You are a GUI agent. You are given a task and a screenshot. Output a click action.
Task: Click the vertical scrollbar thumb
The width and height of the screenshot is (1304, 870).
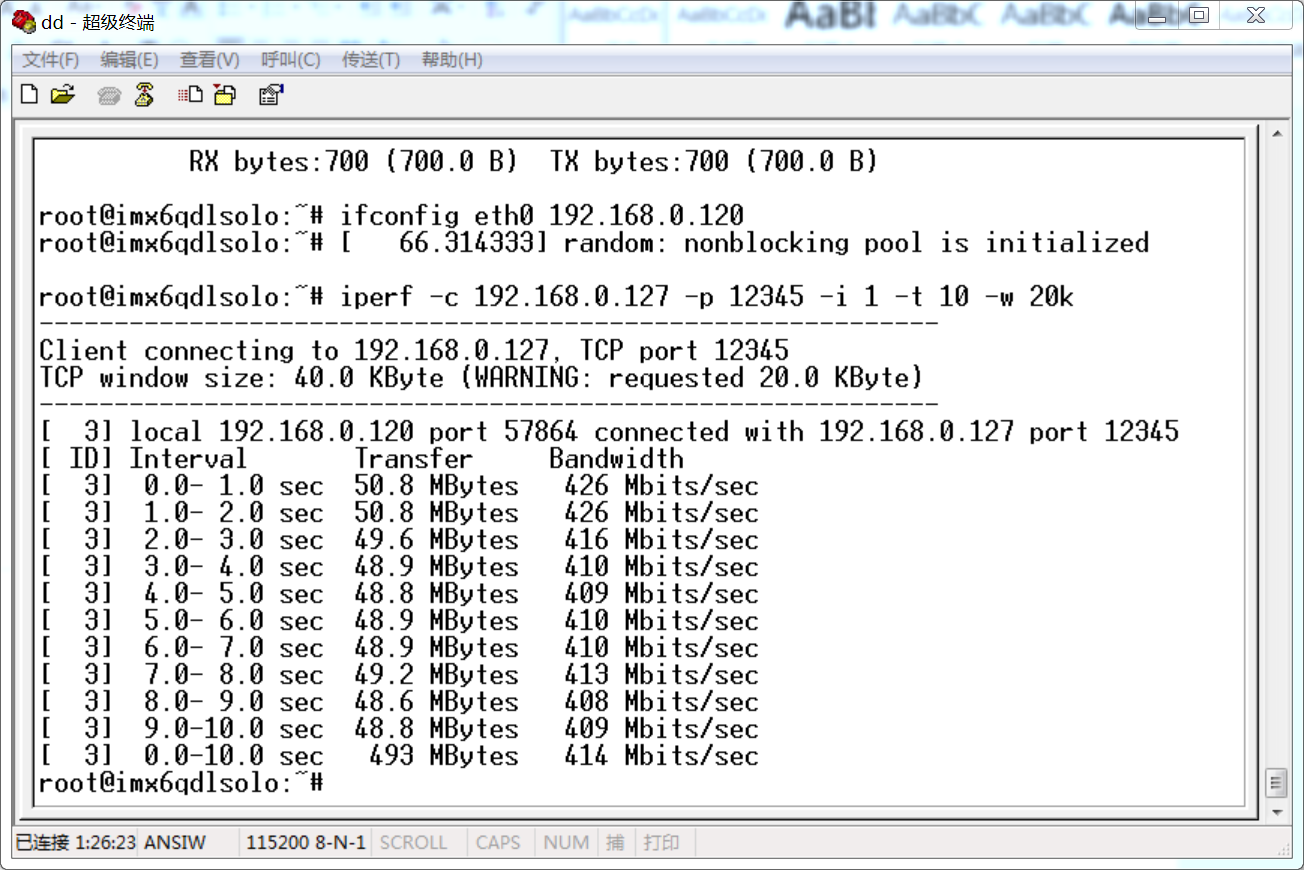click(x=1275, y=782)
